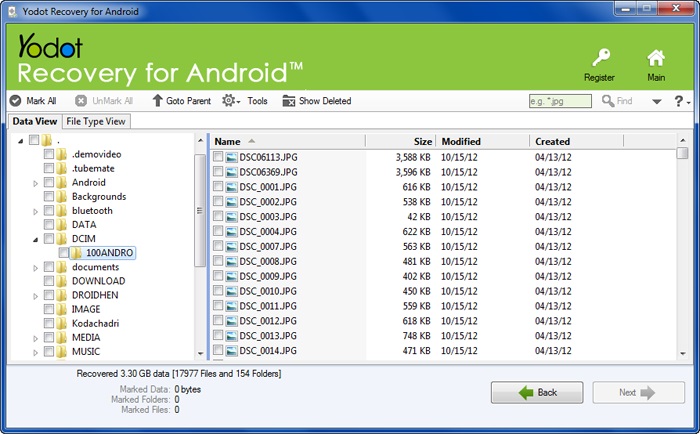Check the DSC06369.JPG file checkbox
This screenshot has width=700, height=434.
[x=218, y=171]
